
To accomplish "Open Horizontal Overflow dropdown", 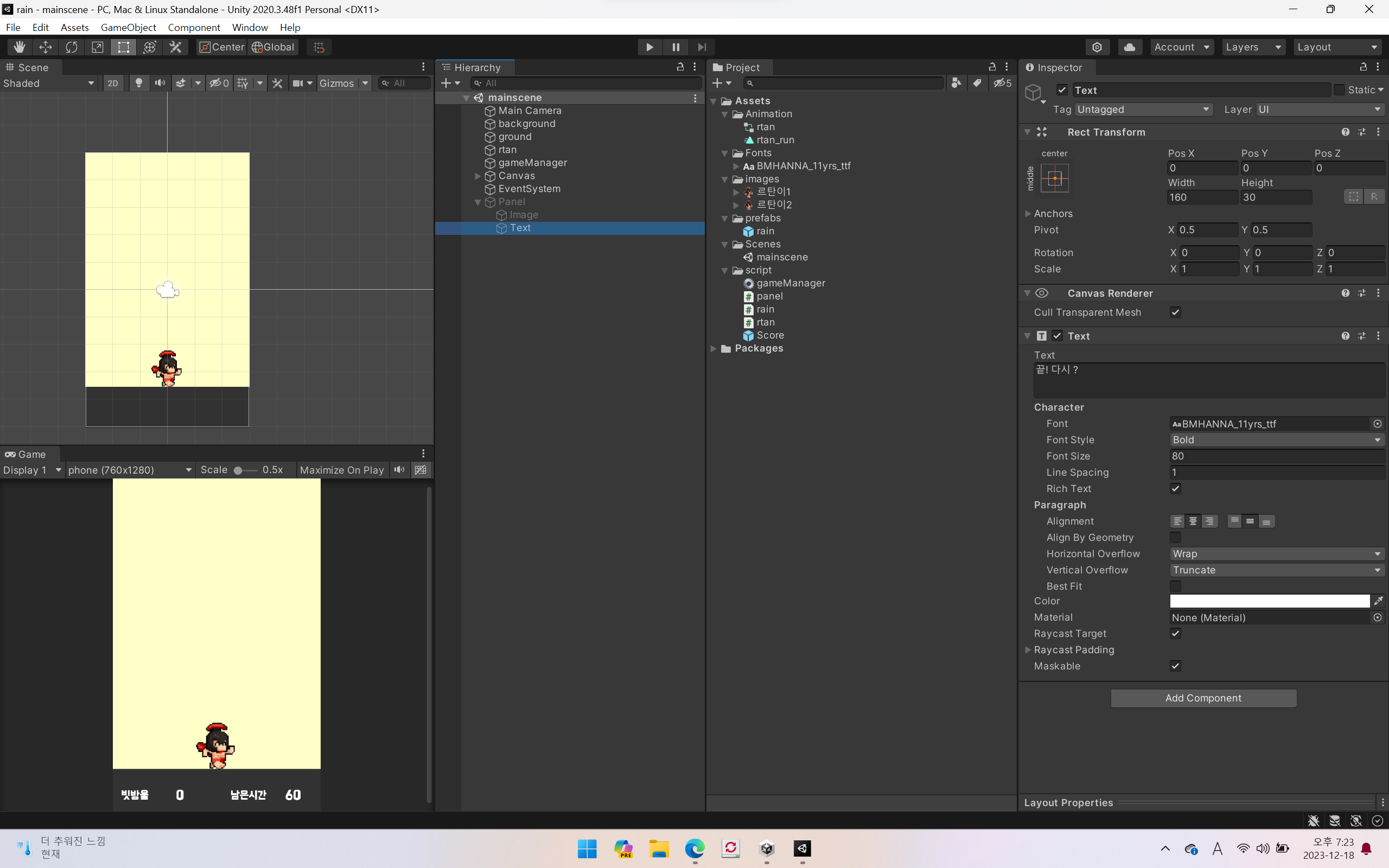I will coord(1277,553).
